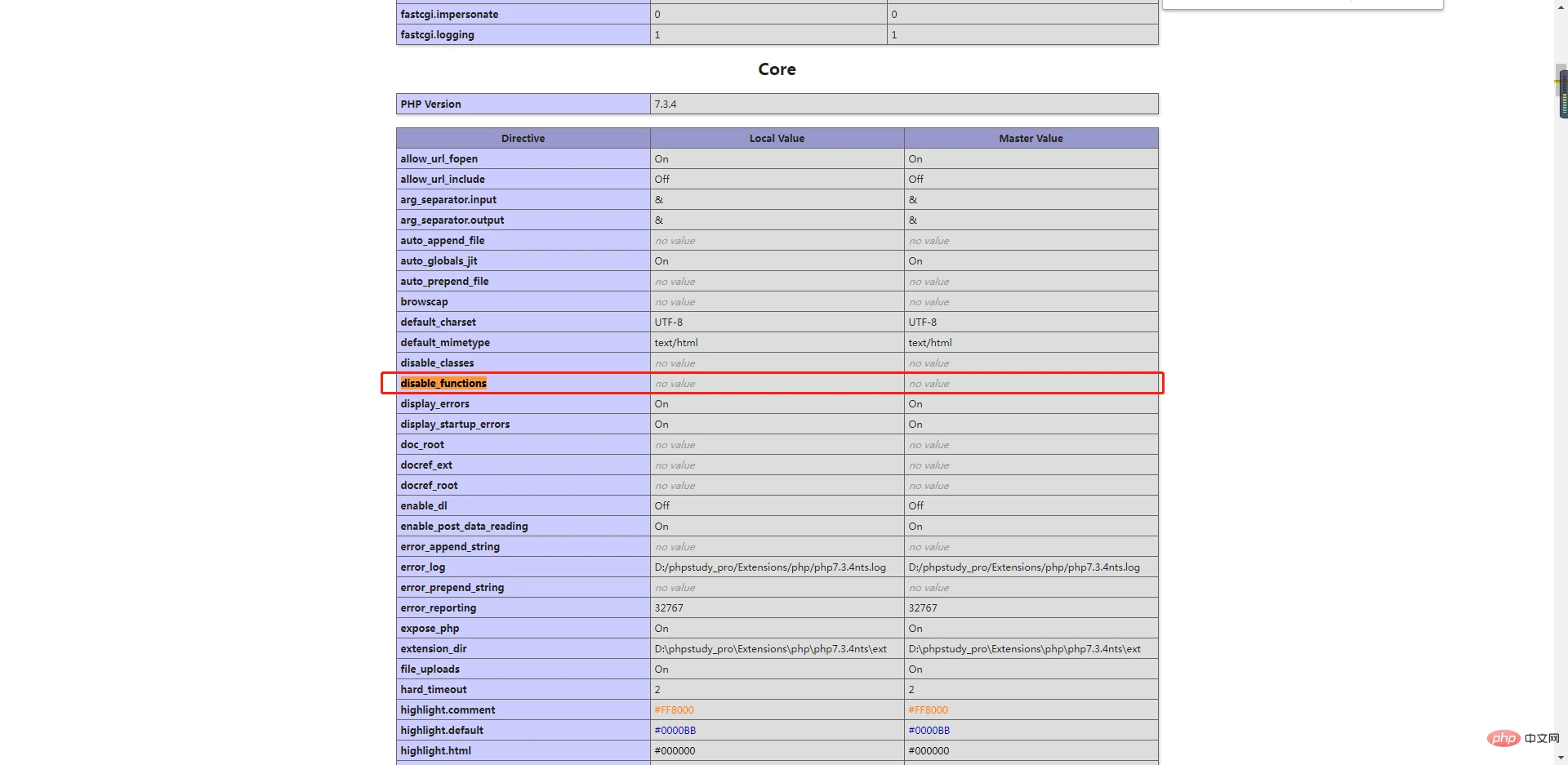Image resolution: width=1568 pixels, height=765 pixels.
Task: Click the "error_reporting" directive name
Action: (439, 608)
